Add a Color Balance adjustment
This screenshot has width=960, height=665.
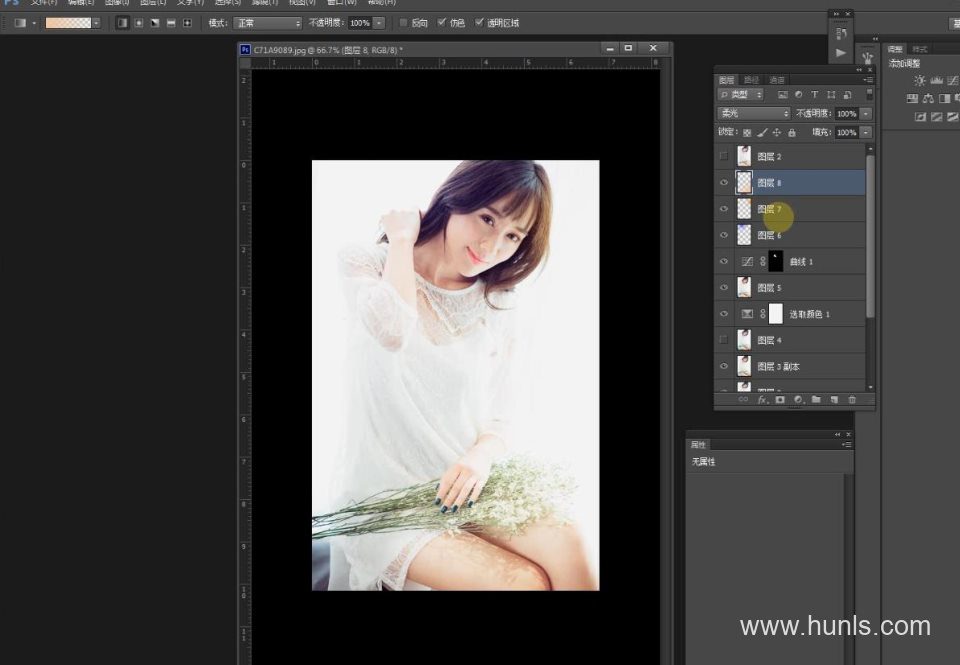928,99
